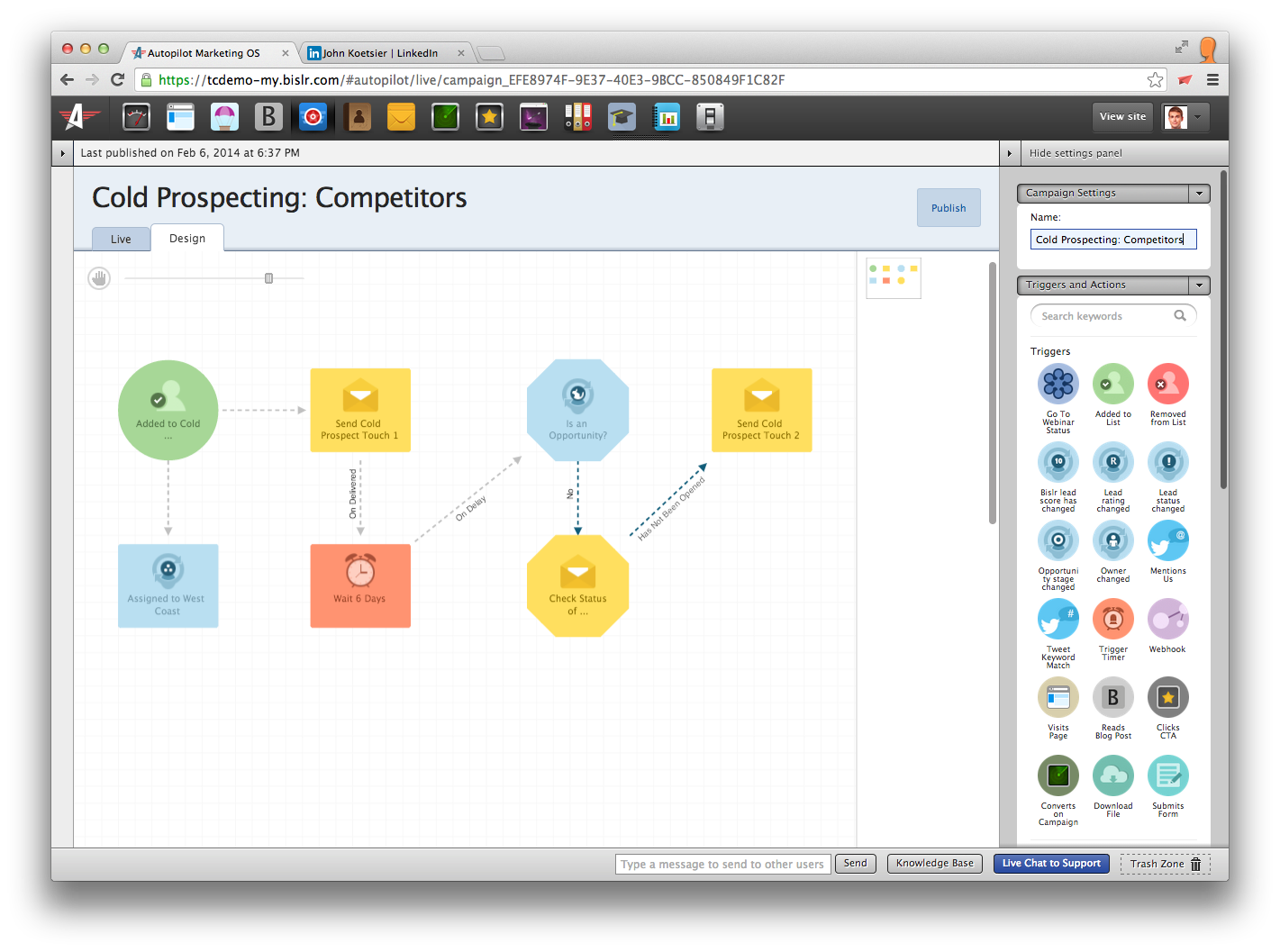
Task: Click the Autopilot star logo
Action: [78, 117]
